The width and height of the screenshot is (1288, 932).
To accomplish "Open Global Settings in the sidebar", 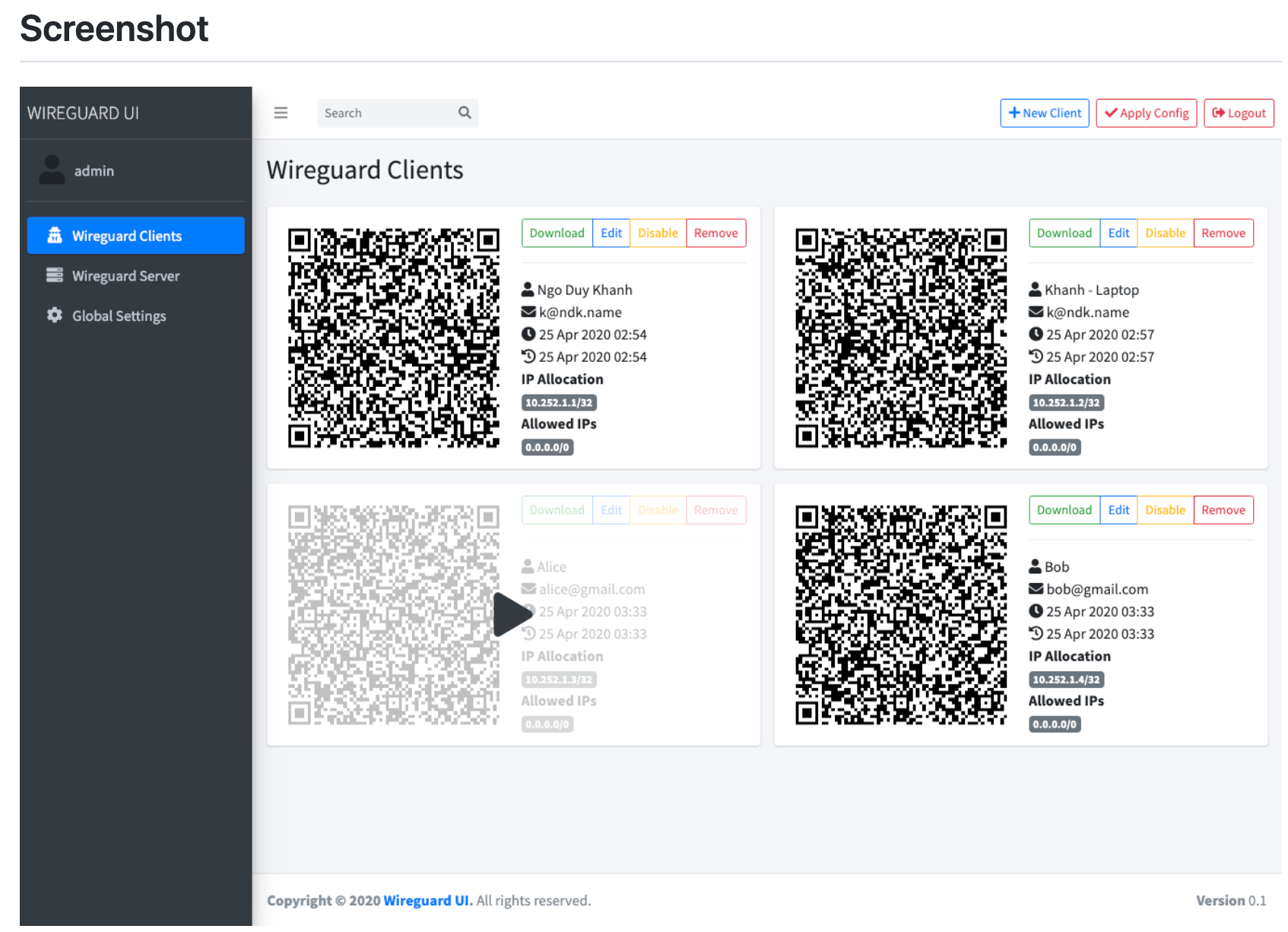I will pyautogui.click(x=135, y=315).
